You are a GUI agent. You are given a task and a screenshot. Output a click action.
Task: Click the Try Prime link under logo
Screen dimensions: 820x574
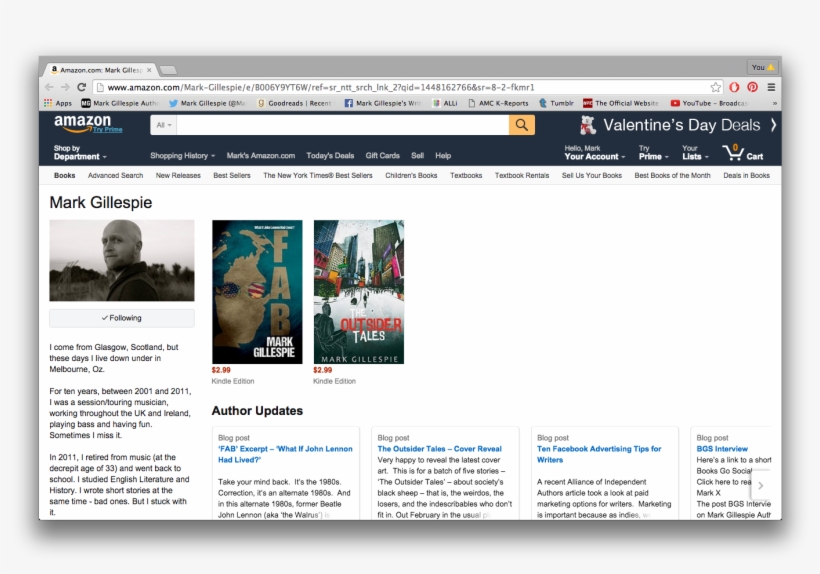(108, 130)
